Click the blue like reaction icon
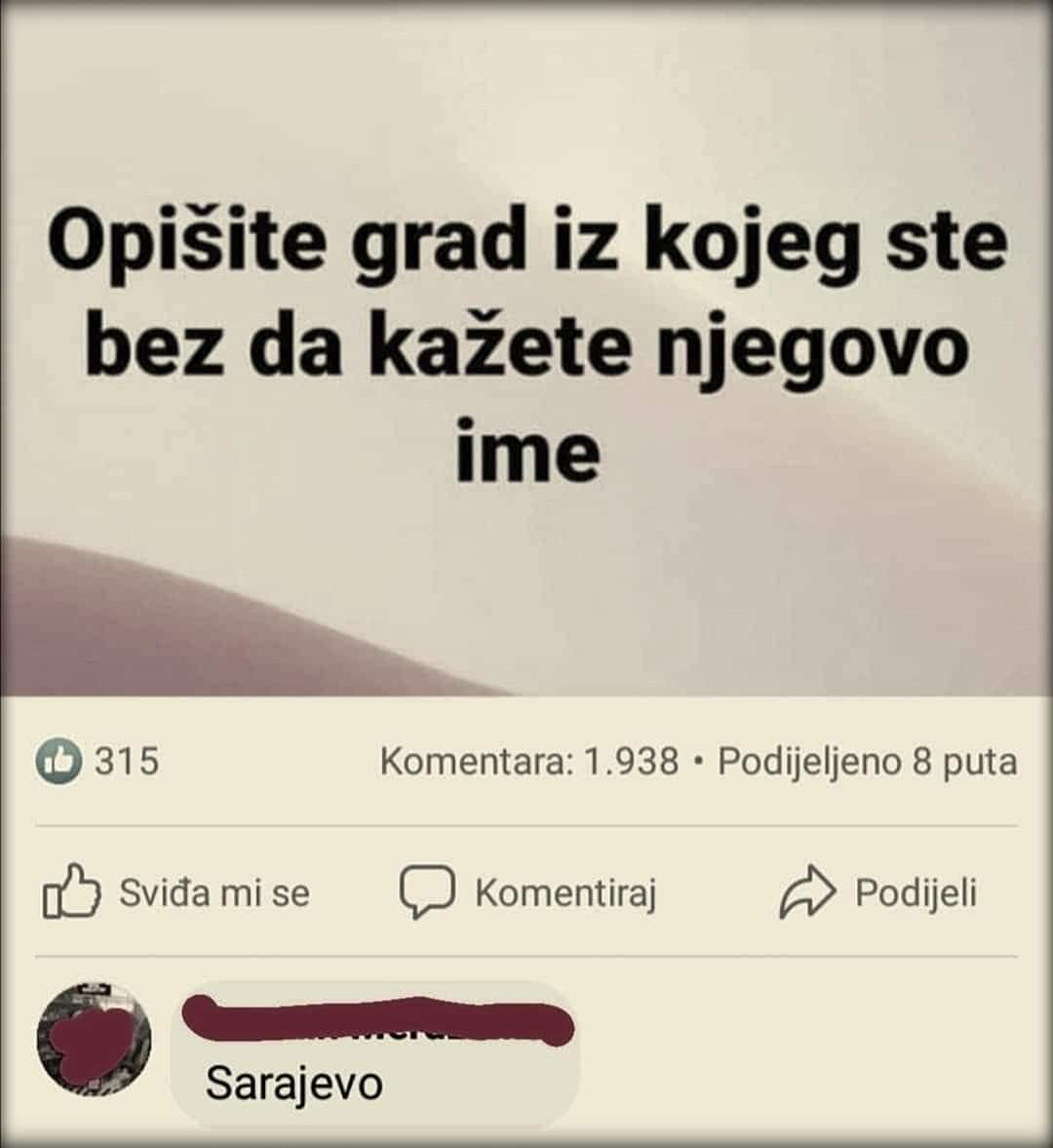1053x1148 pixels. [x=58, y=762]
